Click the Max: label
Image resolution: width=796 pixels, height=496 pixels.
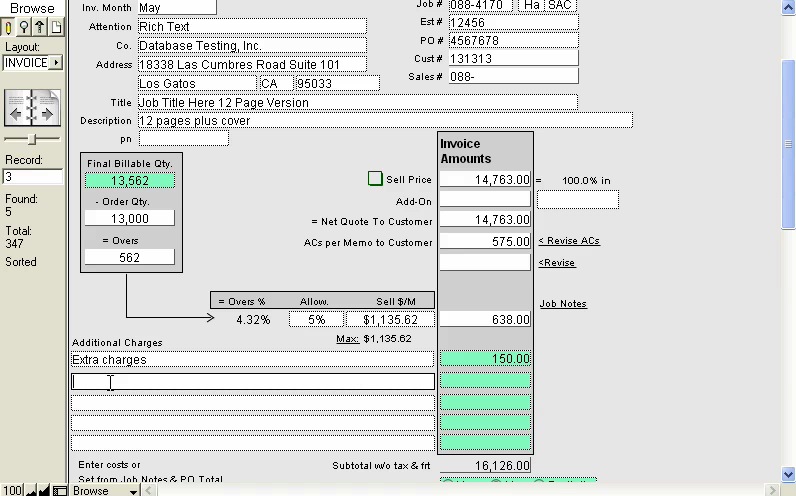[347, 339]
